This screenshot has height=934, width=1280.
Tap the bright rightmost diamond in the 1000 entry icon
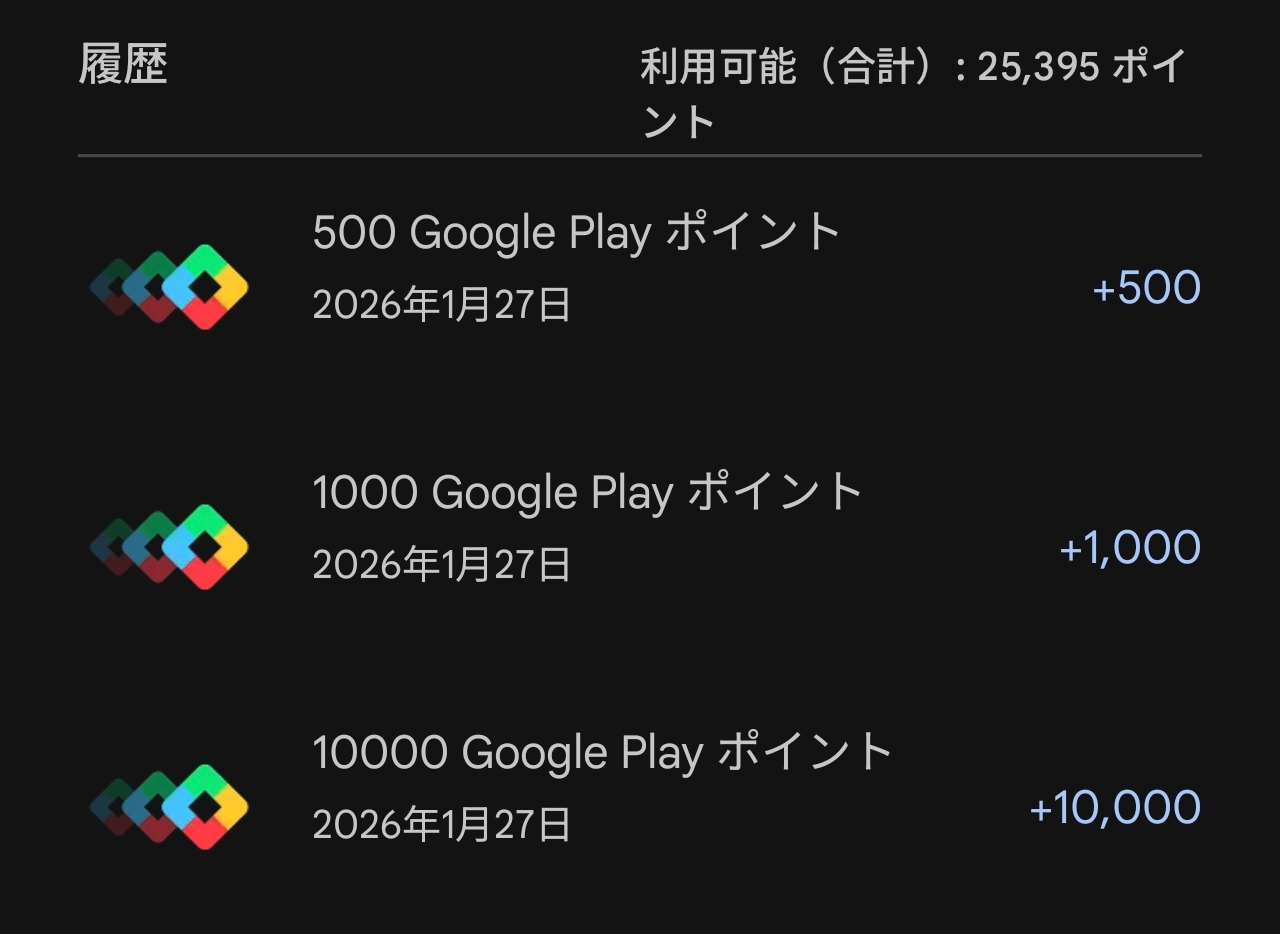tap(204, 547)
